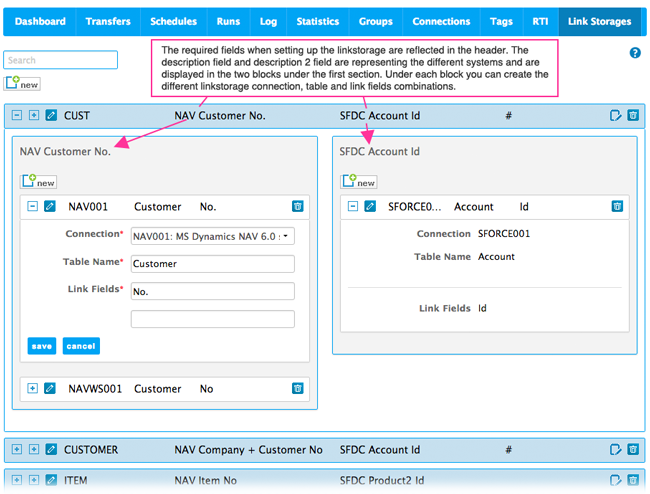This screenshot has height=494, width=650.
Task: Copy the CUST link storage entry
Action: pos(615,115)
